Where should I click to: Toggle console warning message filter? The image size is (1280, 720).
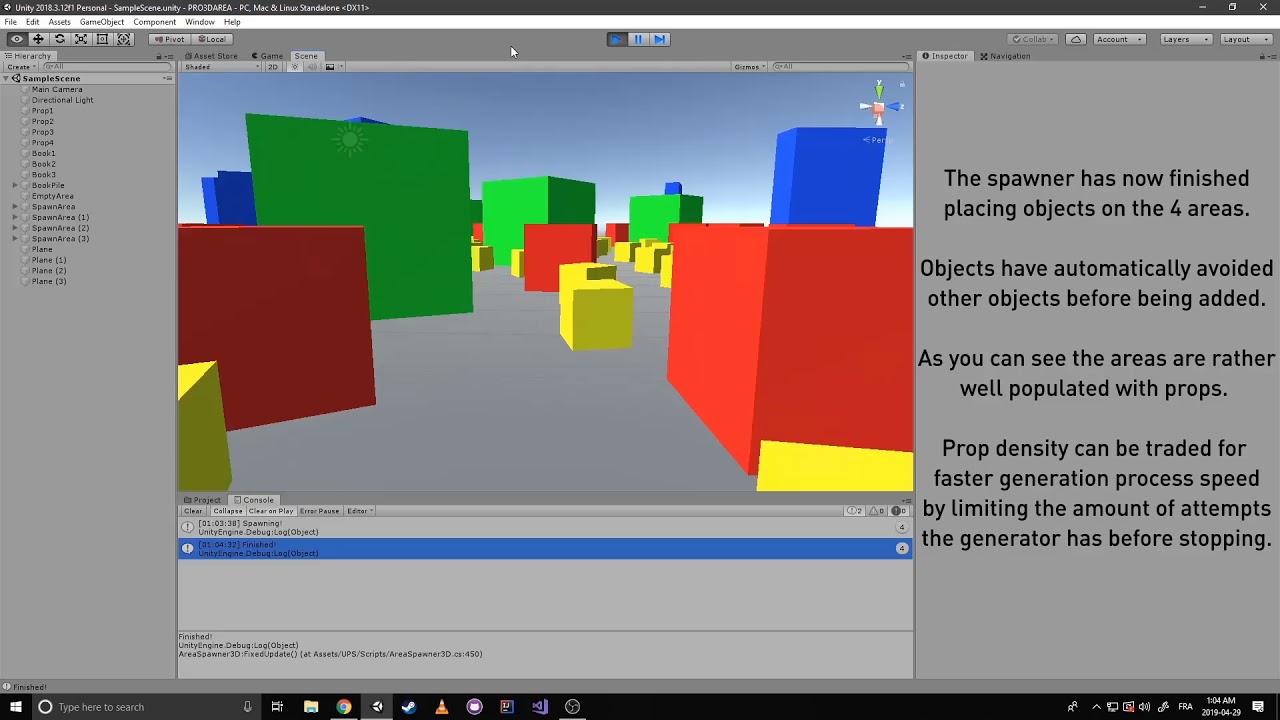(877, 511)
